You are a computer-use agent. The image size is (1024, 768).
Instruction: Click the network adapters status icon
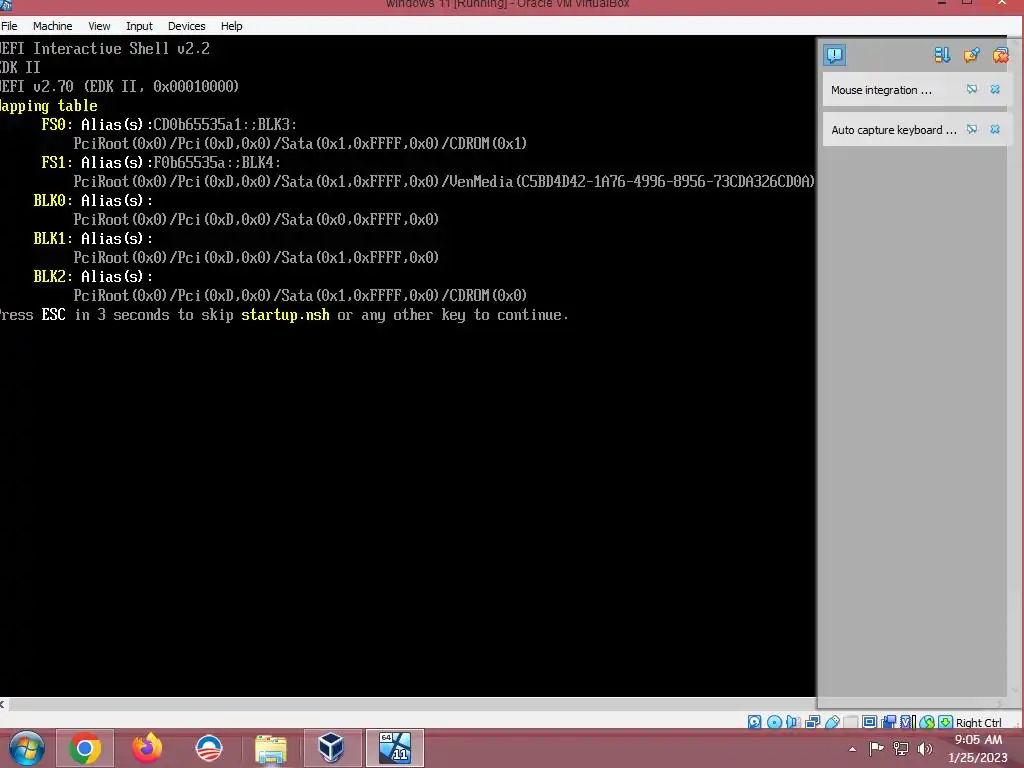tap(812, 722)
